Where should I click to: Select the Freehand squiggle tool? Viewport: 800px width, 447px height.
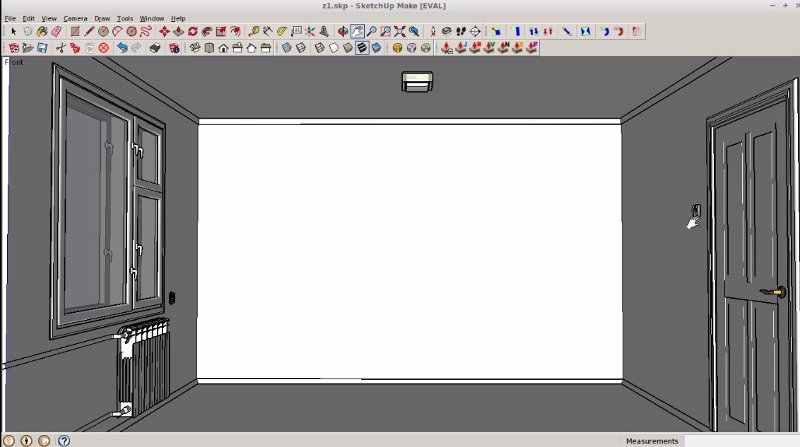pos(146,32)
